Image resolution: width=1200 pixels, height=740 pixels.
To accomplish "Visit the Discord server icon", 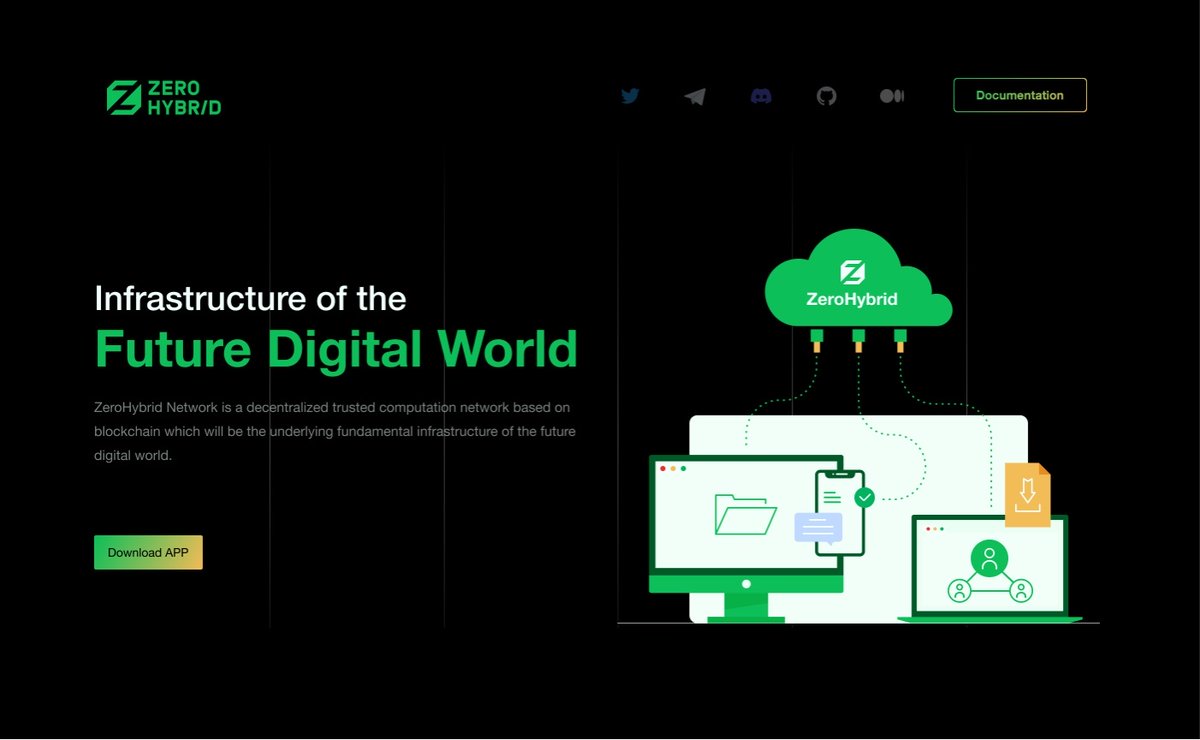I will [761, 96].
